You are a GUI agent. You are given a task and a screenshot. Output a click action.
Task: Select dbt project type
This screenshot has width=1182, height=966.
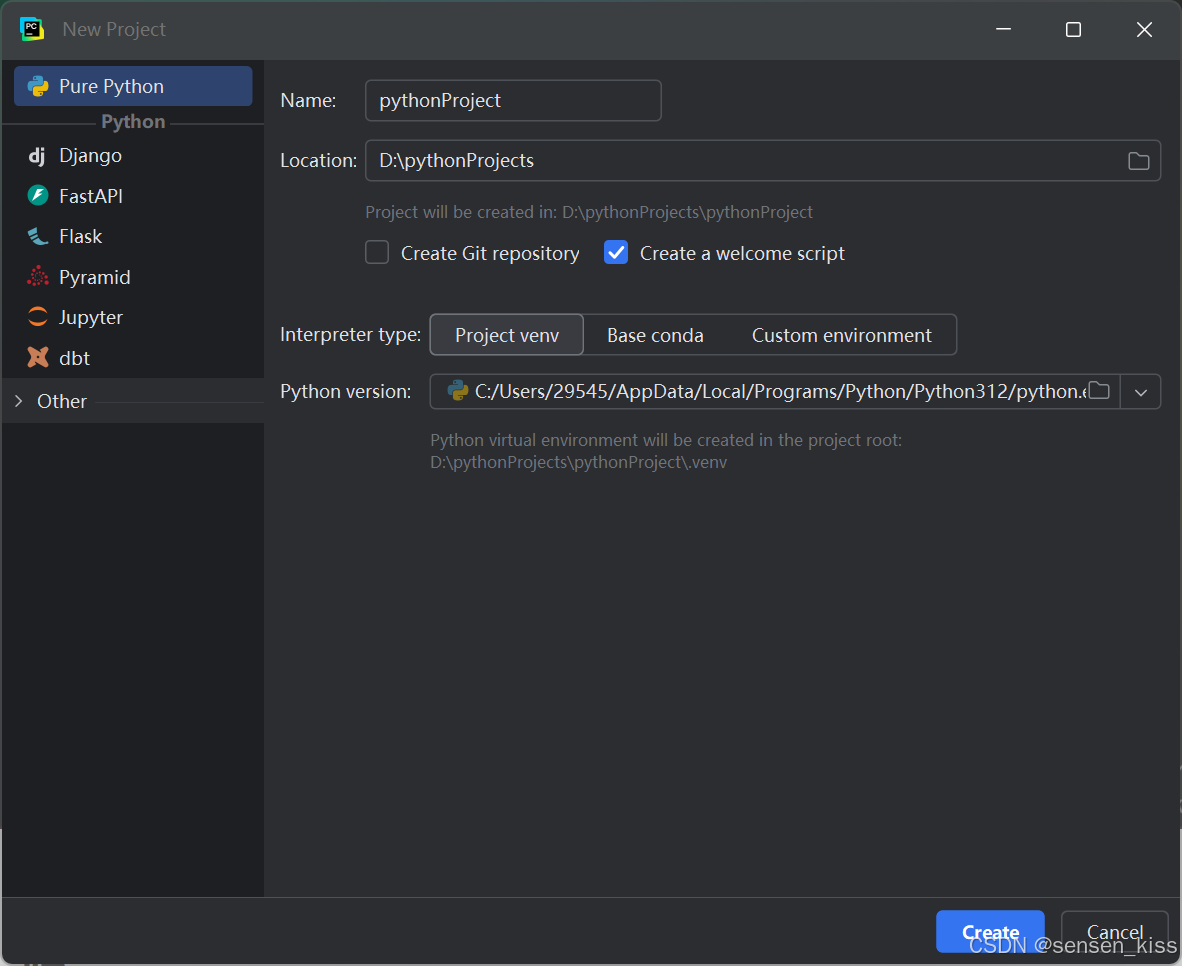click(133, 358)
